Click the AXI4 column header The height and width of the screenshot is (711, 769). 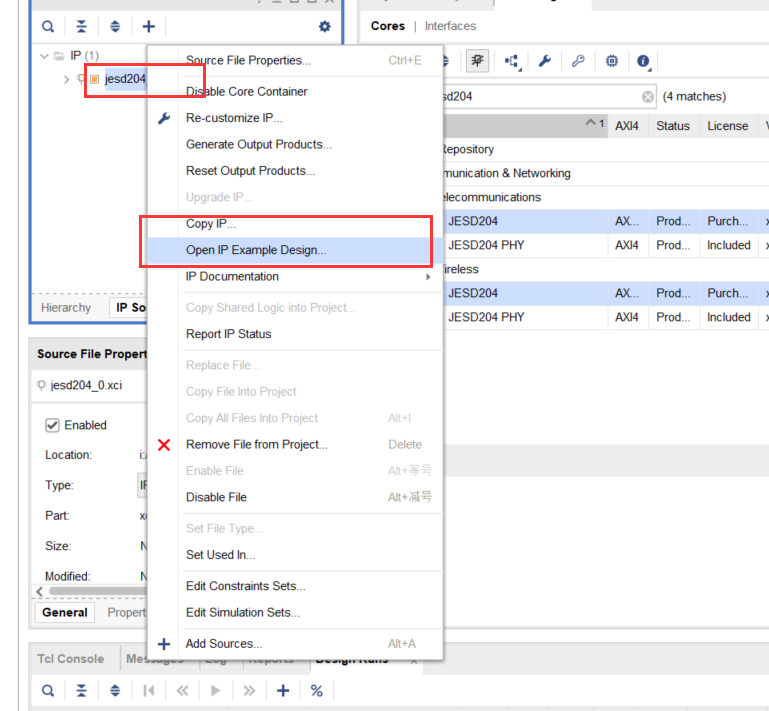(x=627, y=127)
